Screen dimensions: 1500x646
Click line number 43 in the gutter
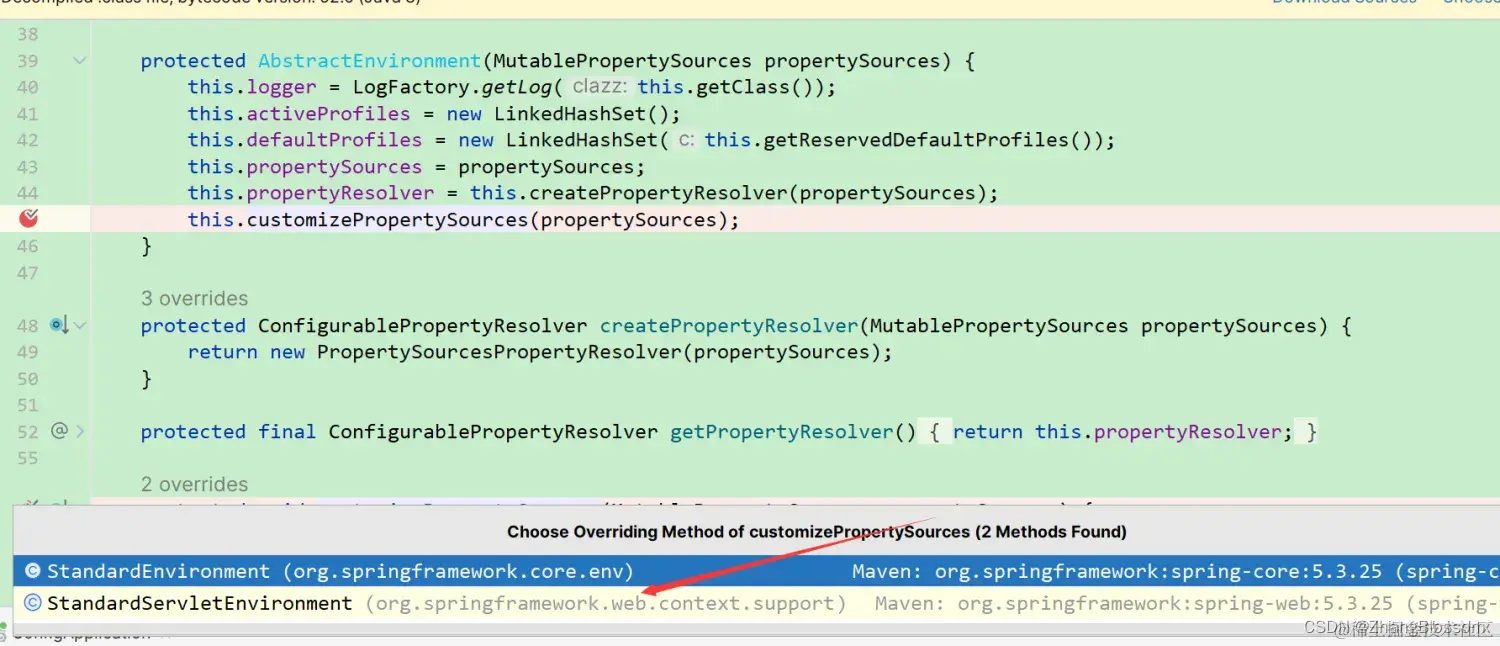pos(27,167)
